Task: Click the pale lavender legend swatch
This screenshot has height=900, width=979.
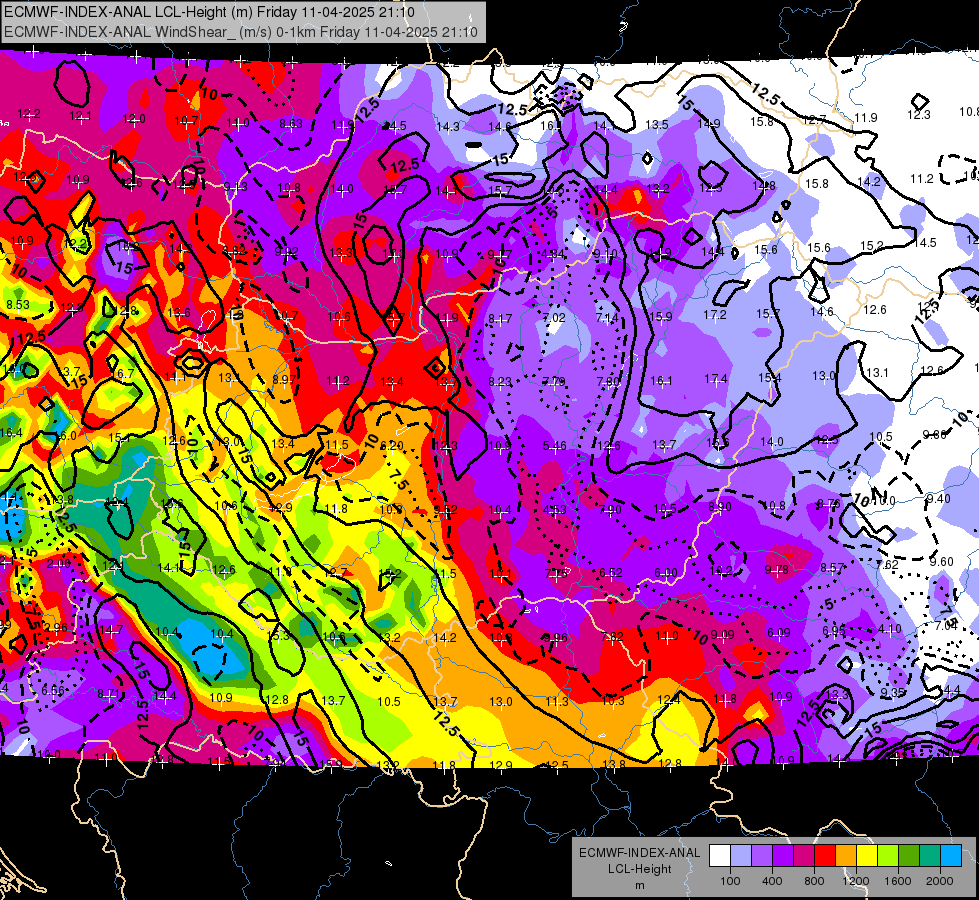Action: [741, 855]
